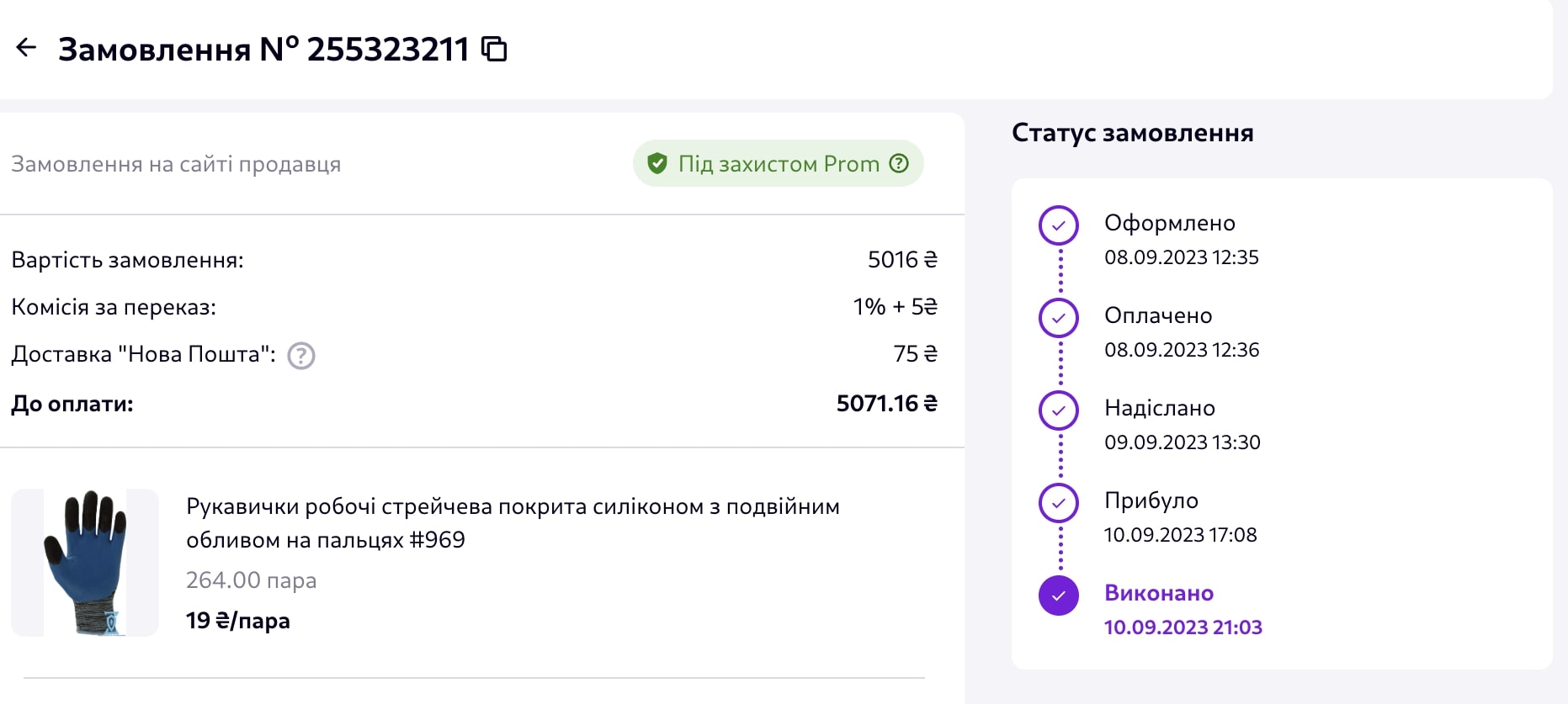Click the Оплачено status label

tap(1158, 315)
